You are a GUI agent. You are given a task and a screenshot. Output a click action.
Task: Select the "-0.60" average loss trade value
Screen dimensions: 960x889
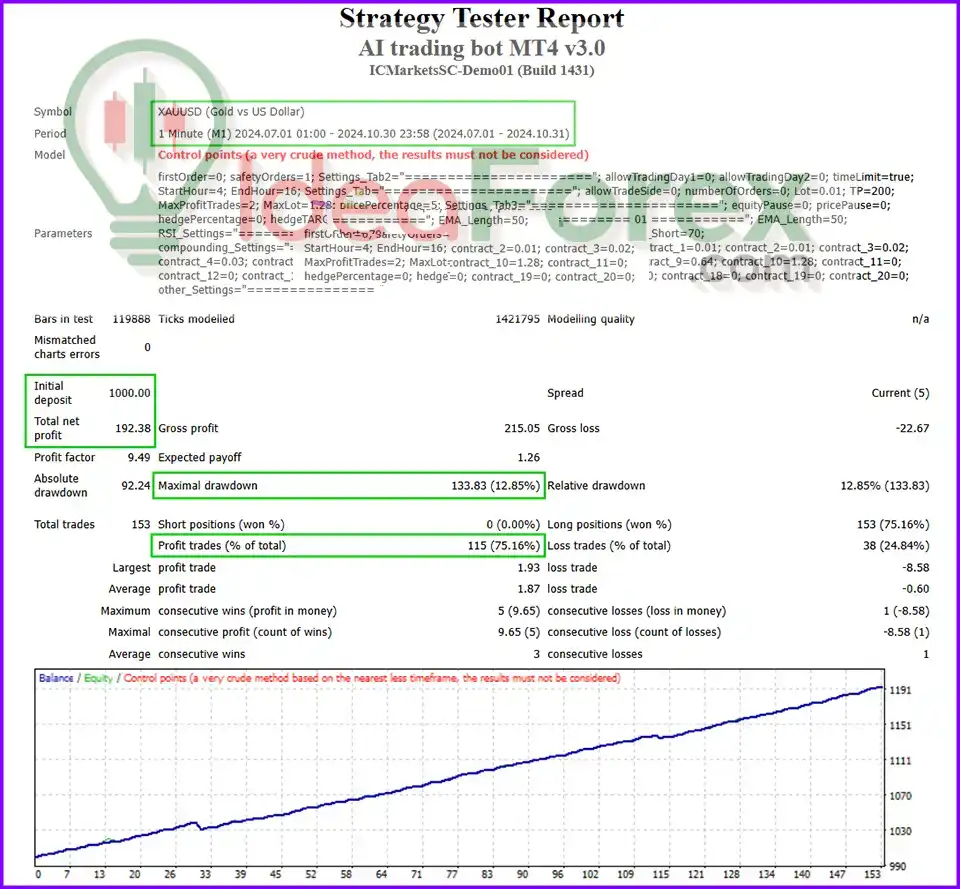915,589
